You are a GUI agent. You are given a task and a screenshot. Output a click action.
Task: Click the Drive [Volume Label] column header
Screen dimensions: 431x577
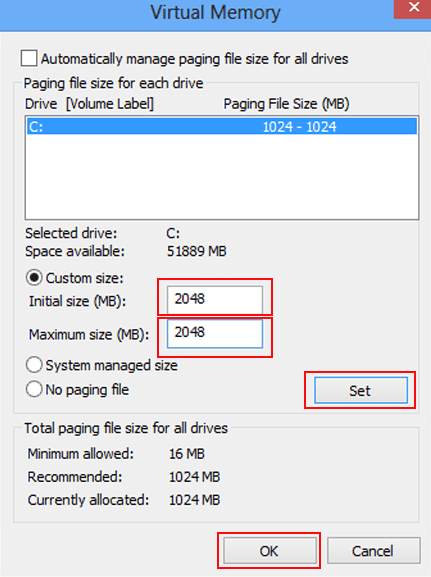[x=89, y=104]
